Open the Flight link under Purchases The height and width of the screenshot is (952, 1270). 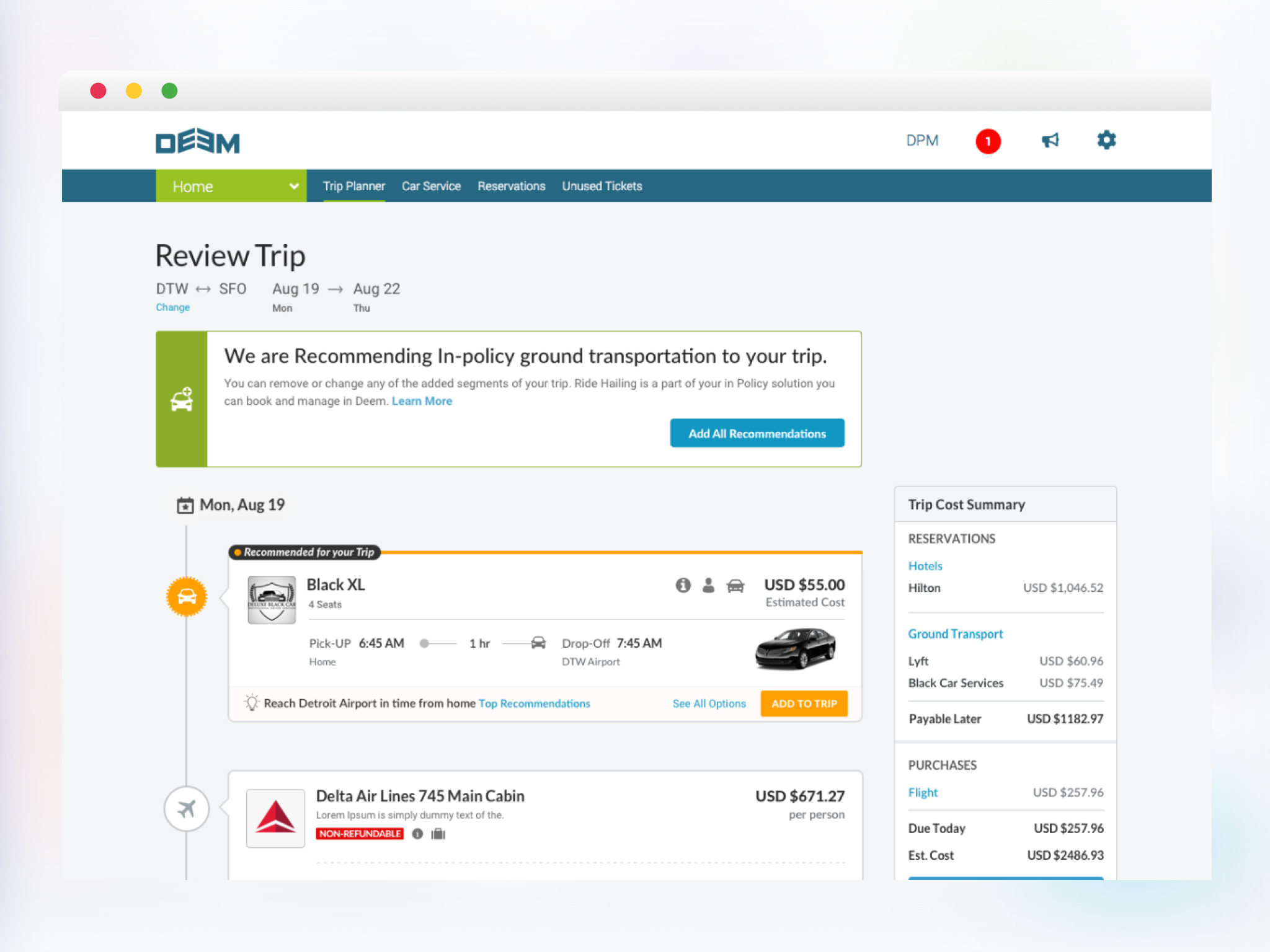[x=923, y=793]
